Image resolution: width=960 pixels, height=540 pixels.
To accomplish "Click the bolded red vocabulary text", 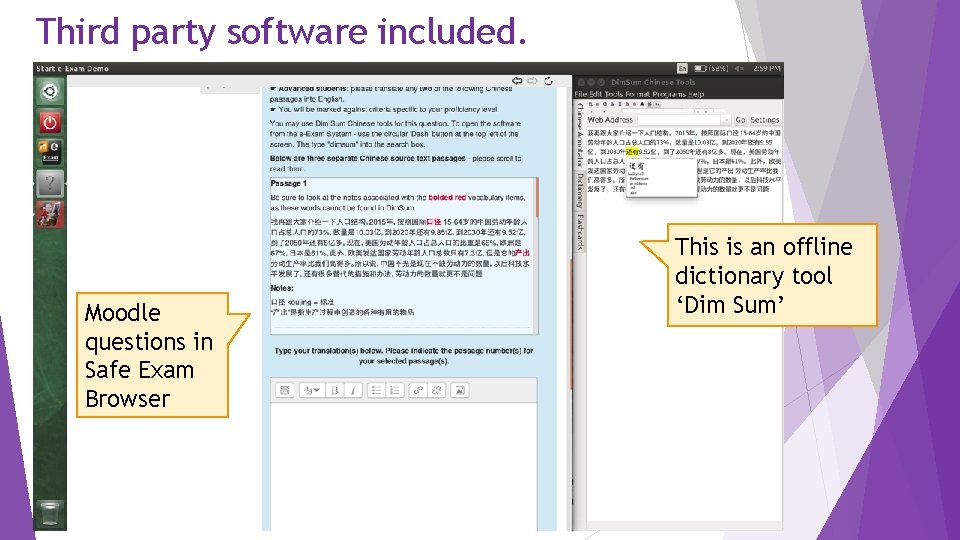I will [x=447, y=198].
